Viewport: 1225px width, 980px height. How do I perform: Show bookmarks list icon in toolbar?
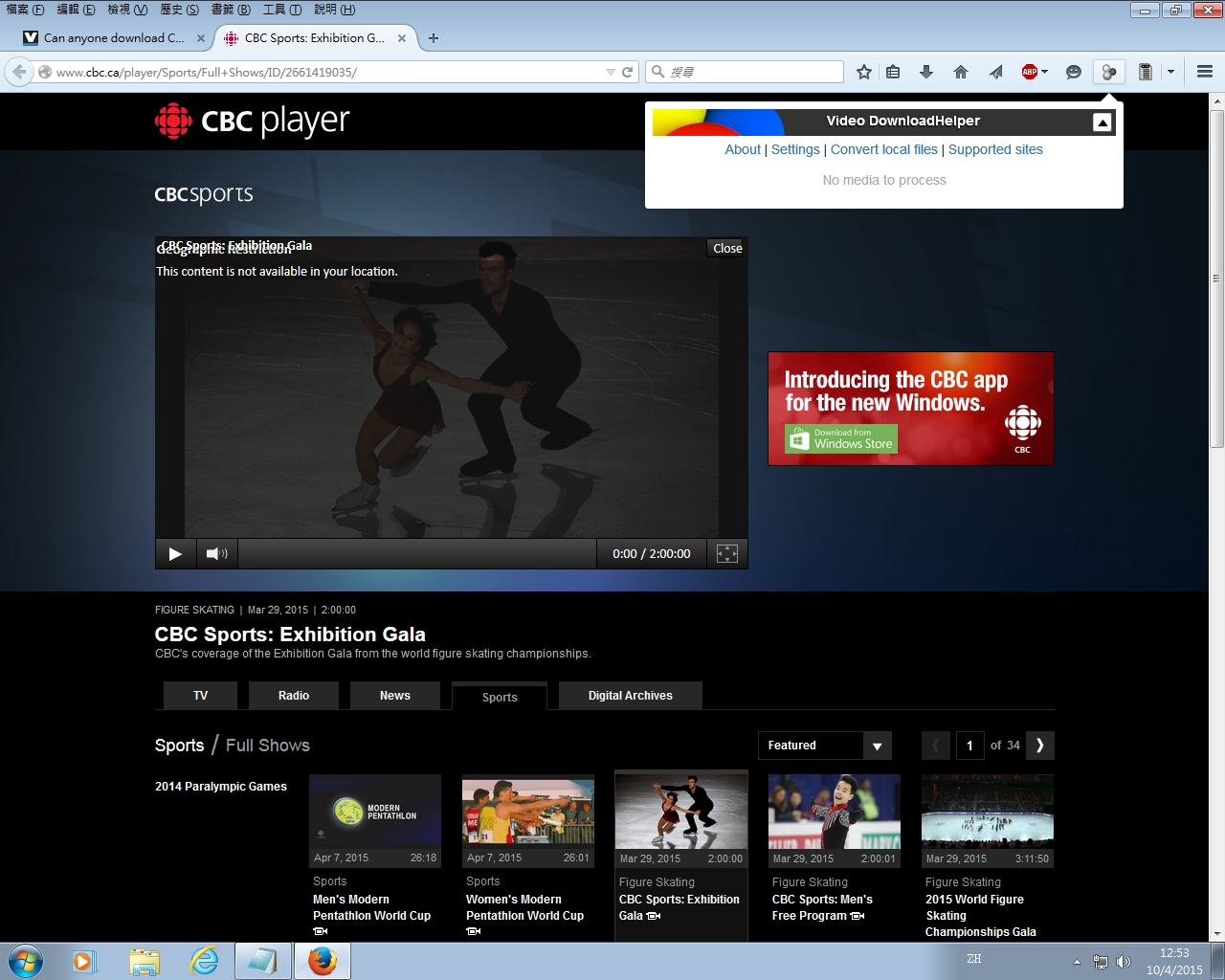[893, 72]
